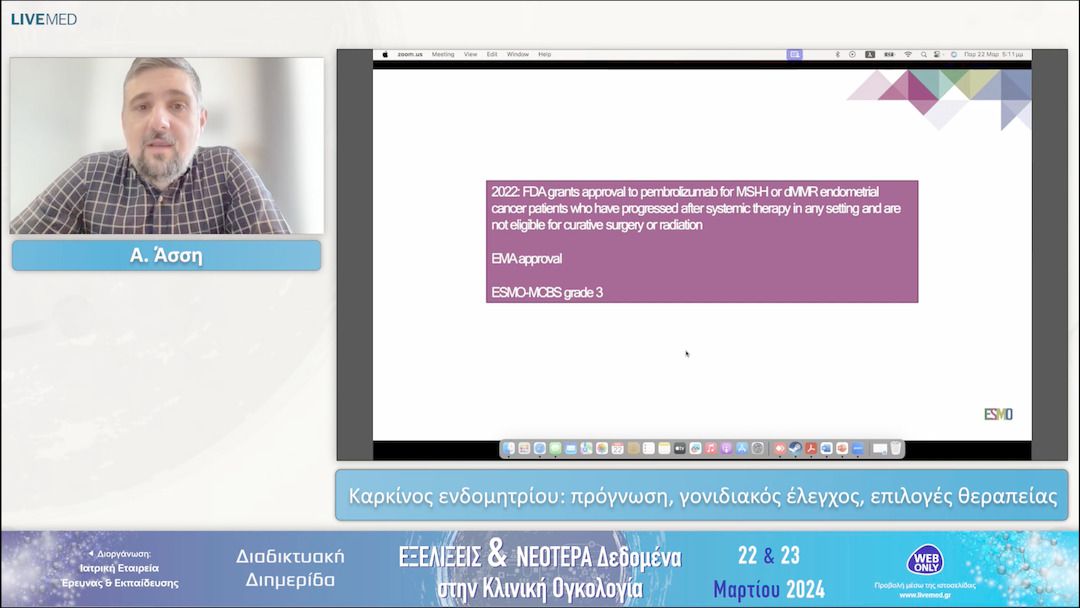Open Microsoft Word in the Dock
The height and width of the screenshot is (608, 1080).
click(x=827, y=448)
